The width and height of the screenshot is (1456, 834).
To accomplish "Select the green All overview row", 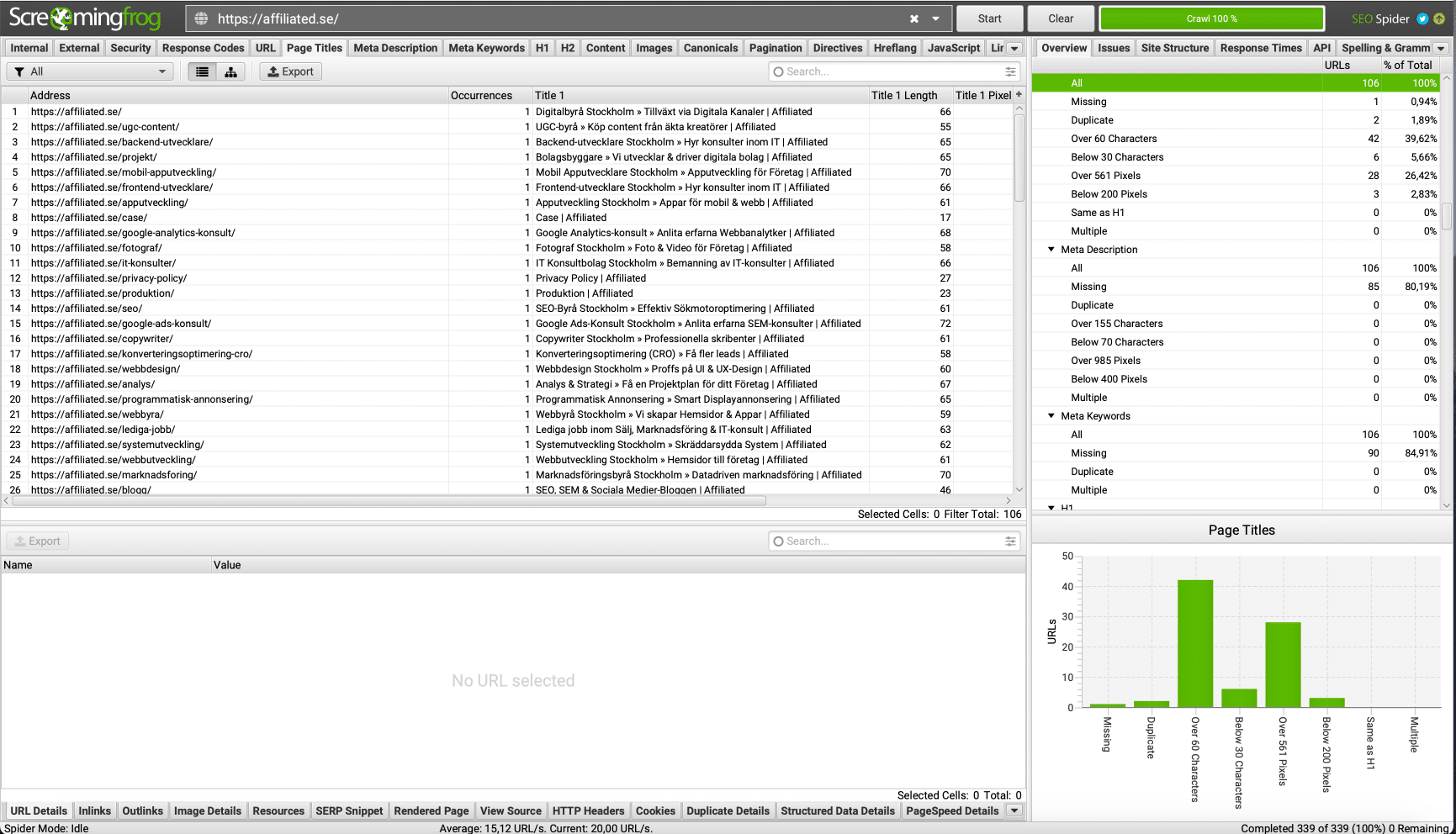I will point(1236,83).
